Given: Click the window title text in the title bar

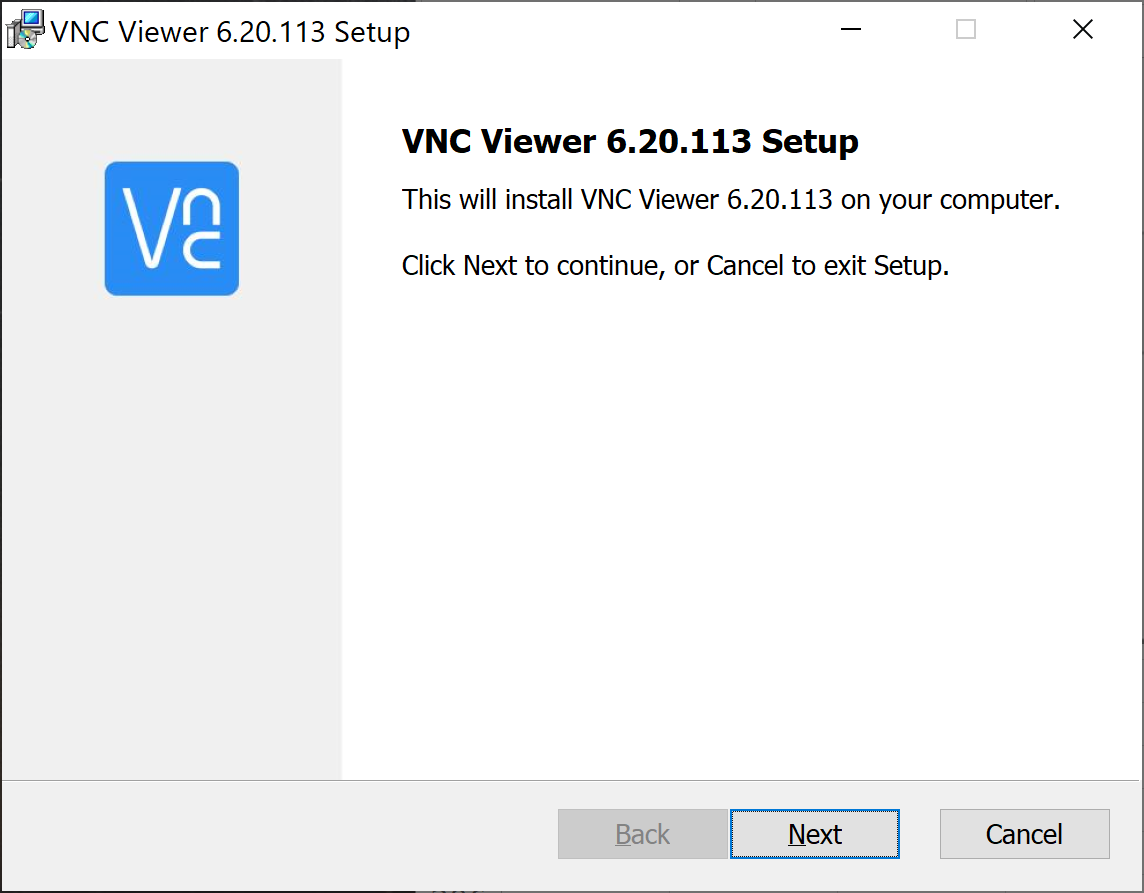Looking at the screenshot, I should click(x=230, y=32).
